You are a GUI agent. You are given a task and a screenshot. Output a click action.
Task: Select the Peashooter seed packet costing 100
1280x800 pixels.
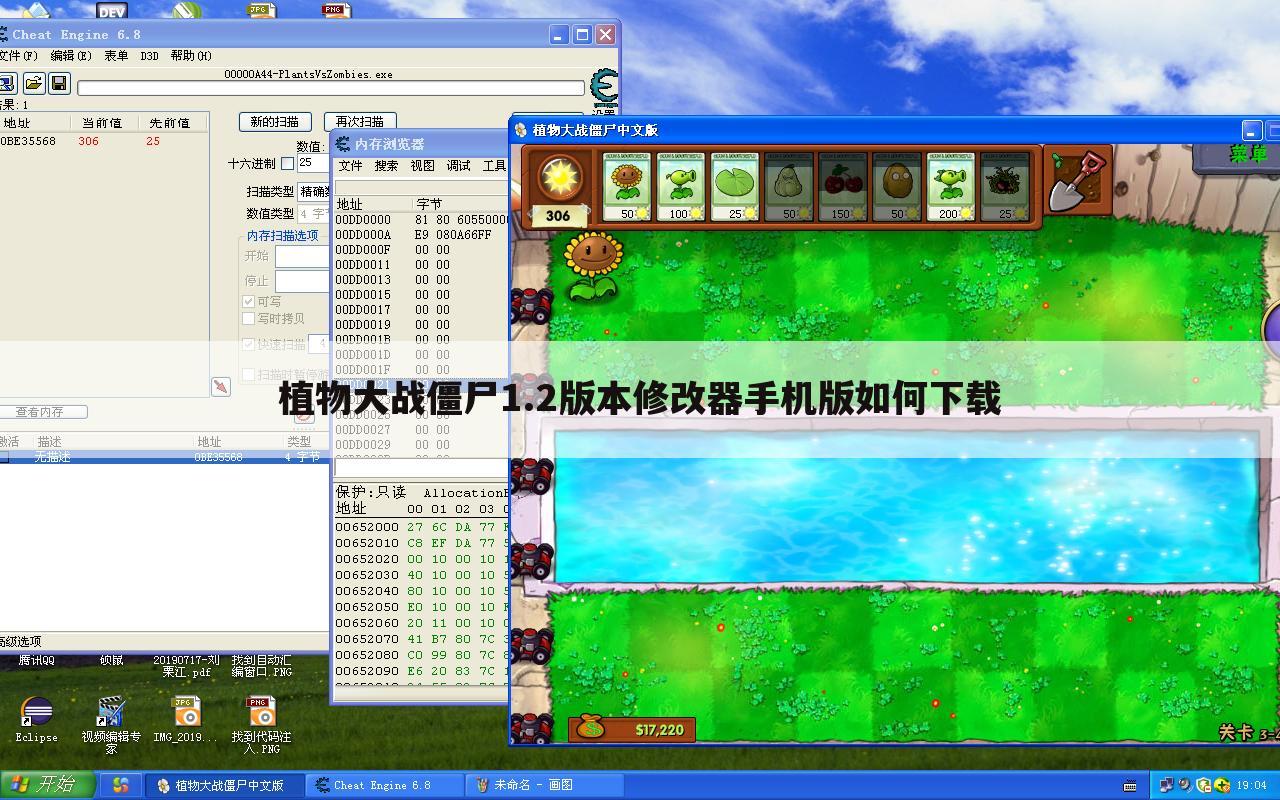tap(681, 187)
